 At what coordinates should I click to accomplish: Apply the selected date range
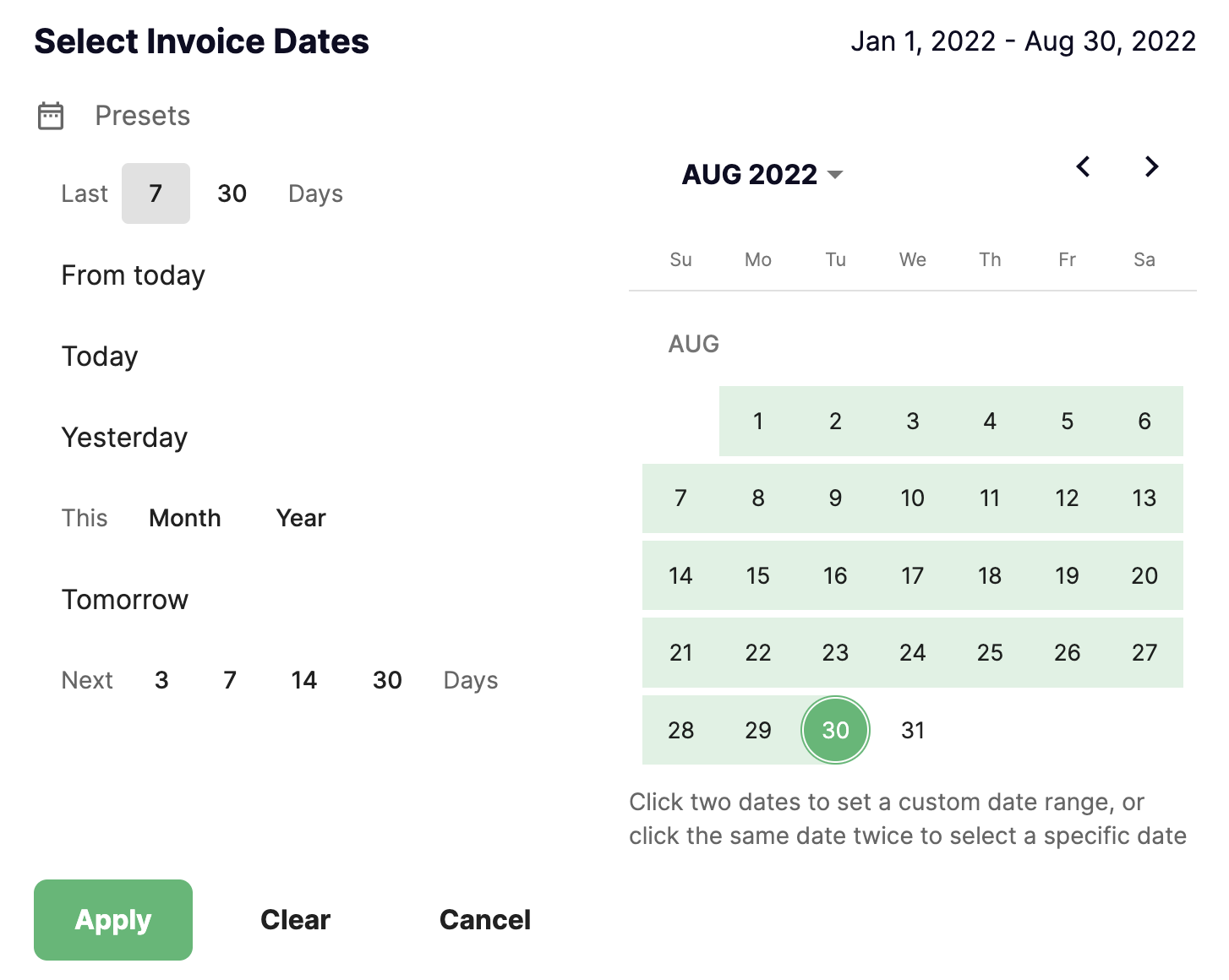point(113,920)
